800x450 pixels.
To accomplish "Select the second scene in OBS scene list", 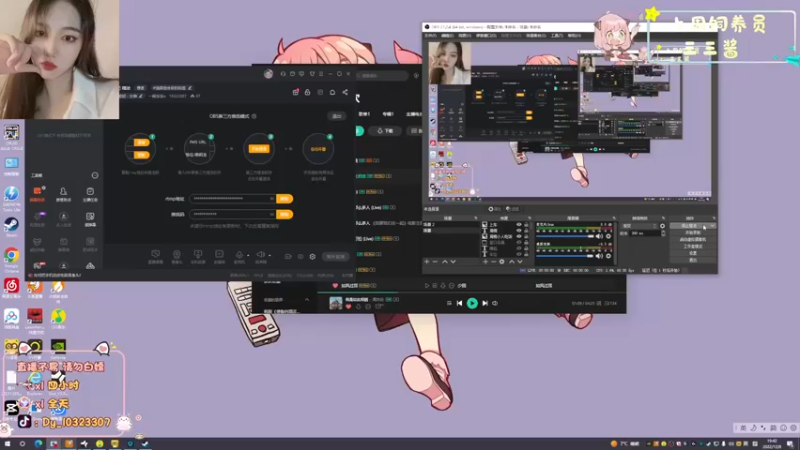I will [x=451, y=231].
